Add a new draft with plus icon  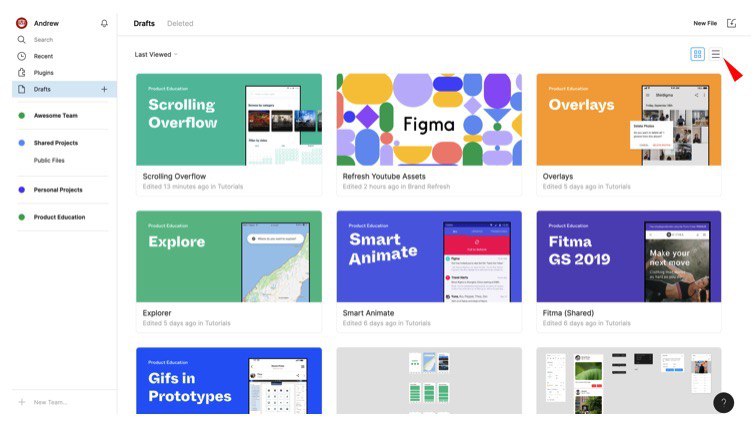click(x=104, y=89)
